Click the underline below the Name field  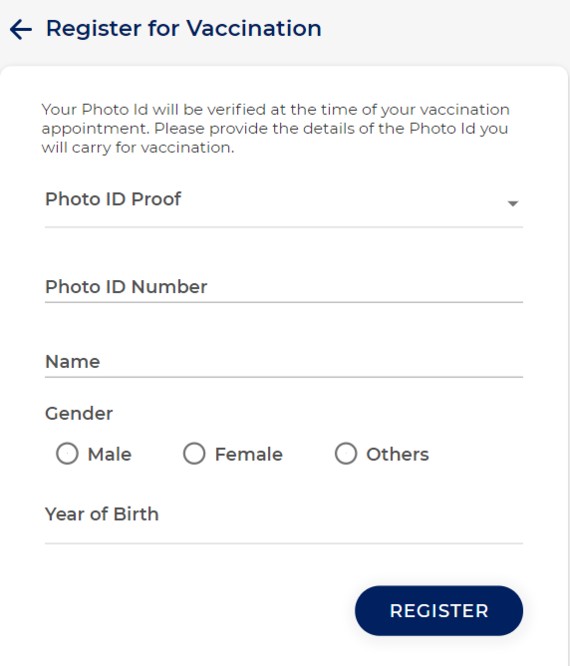click(x=284, y=377)
